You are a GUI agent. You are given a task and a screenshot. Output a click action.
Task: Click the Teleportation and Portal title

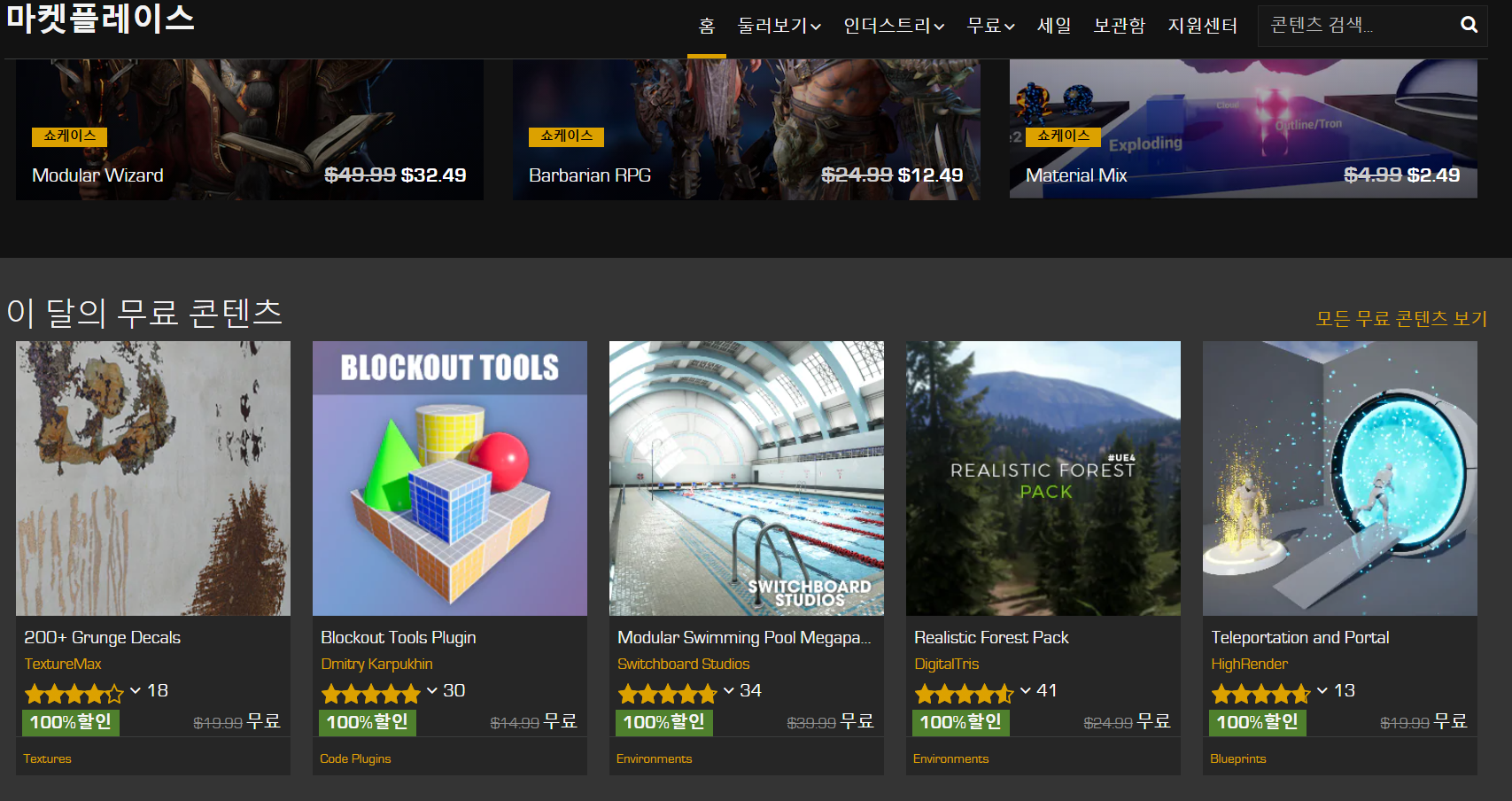point(1300,637)
